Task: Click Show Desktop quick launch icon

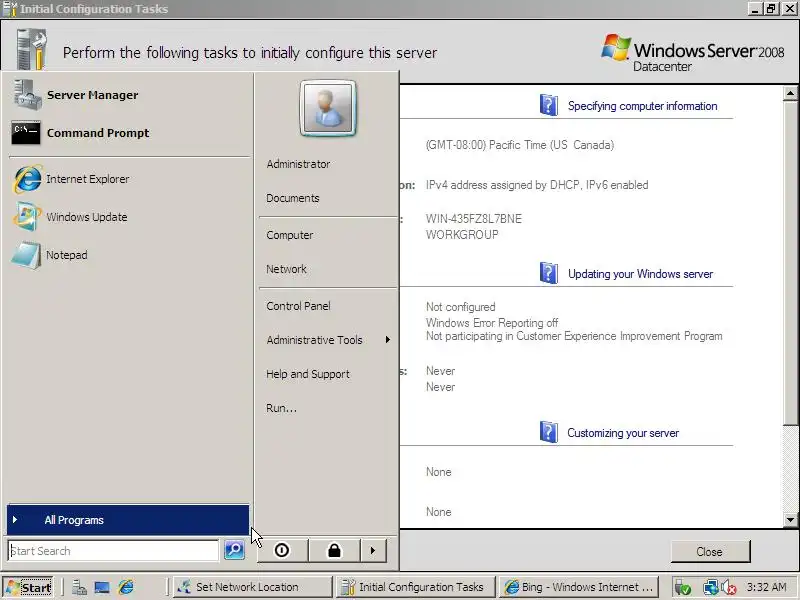Action: point(102,588)
